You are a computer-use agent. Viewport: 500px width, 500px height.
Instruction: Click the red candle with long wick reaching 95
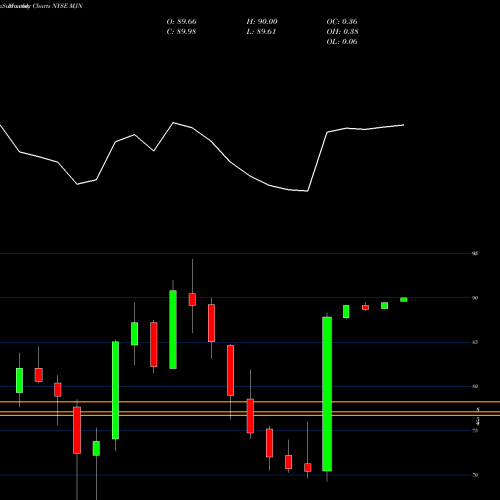[x=192, y=299]
